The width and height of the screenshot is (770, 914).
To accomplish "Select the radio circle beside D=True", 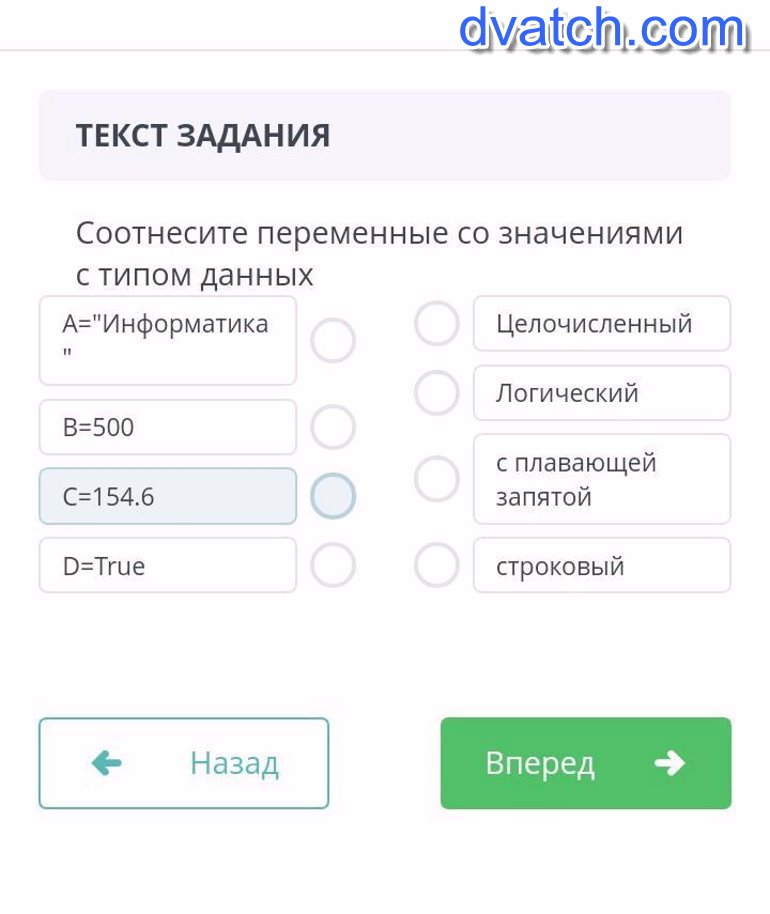I will (x=333, y=566).
